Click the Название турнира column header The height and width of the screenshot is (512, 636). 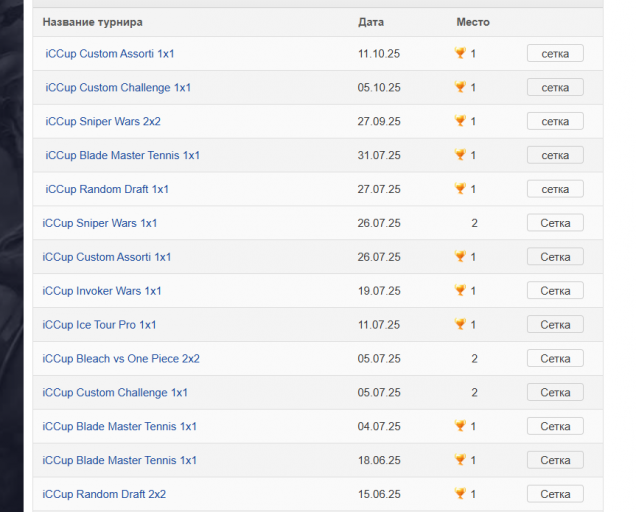[x=92, y=22]
